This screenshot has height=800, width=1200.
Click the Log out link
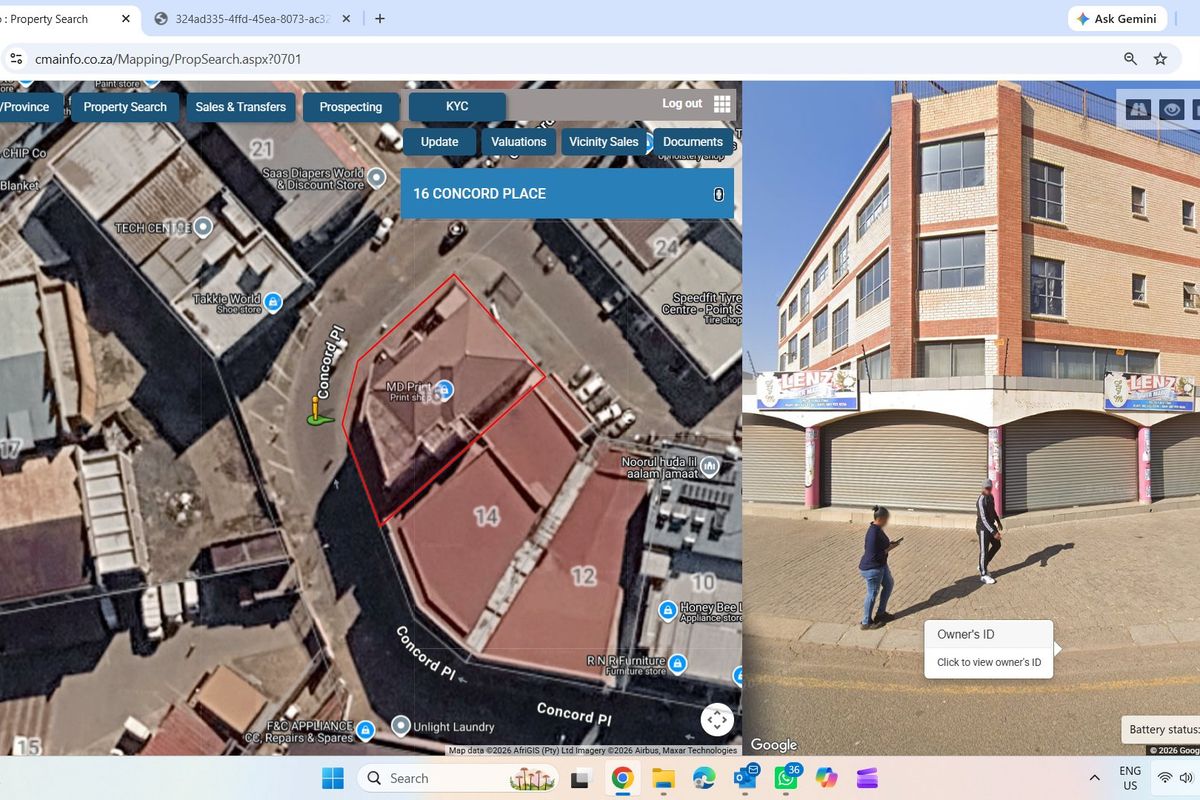pos(682,104)
